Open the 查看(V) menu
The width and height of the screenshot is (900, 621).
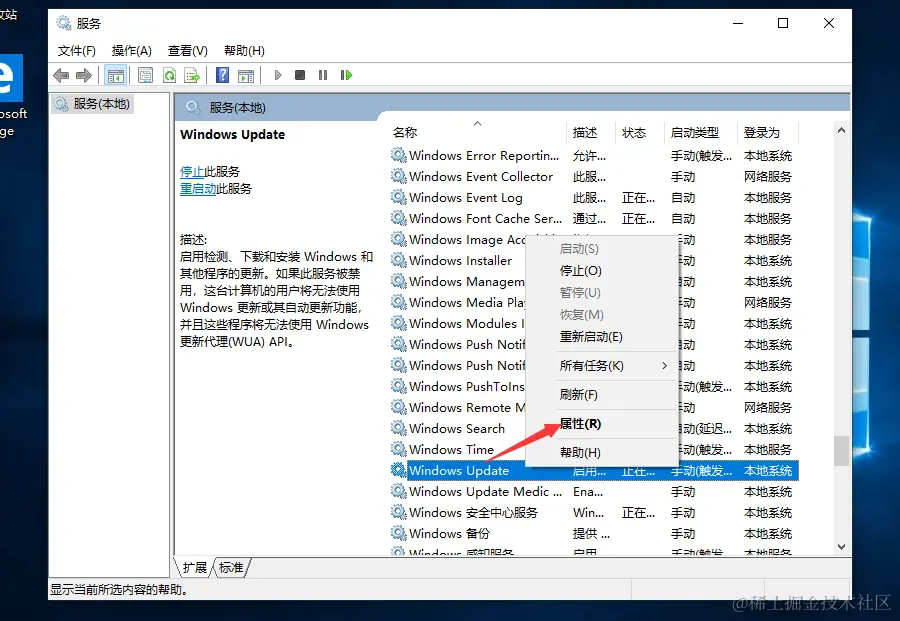187,51
